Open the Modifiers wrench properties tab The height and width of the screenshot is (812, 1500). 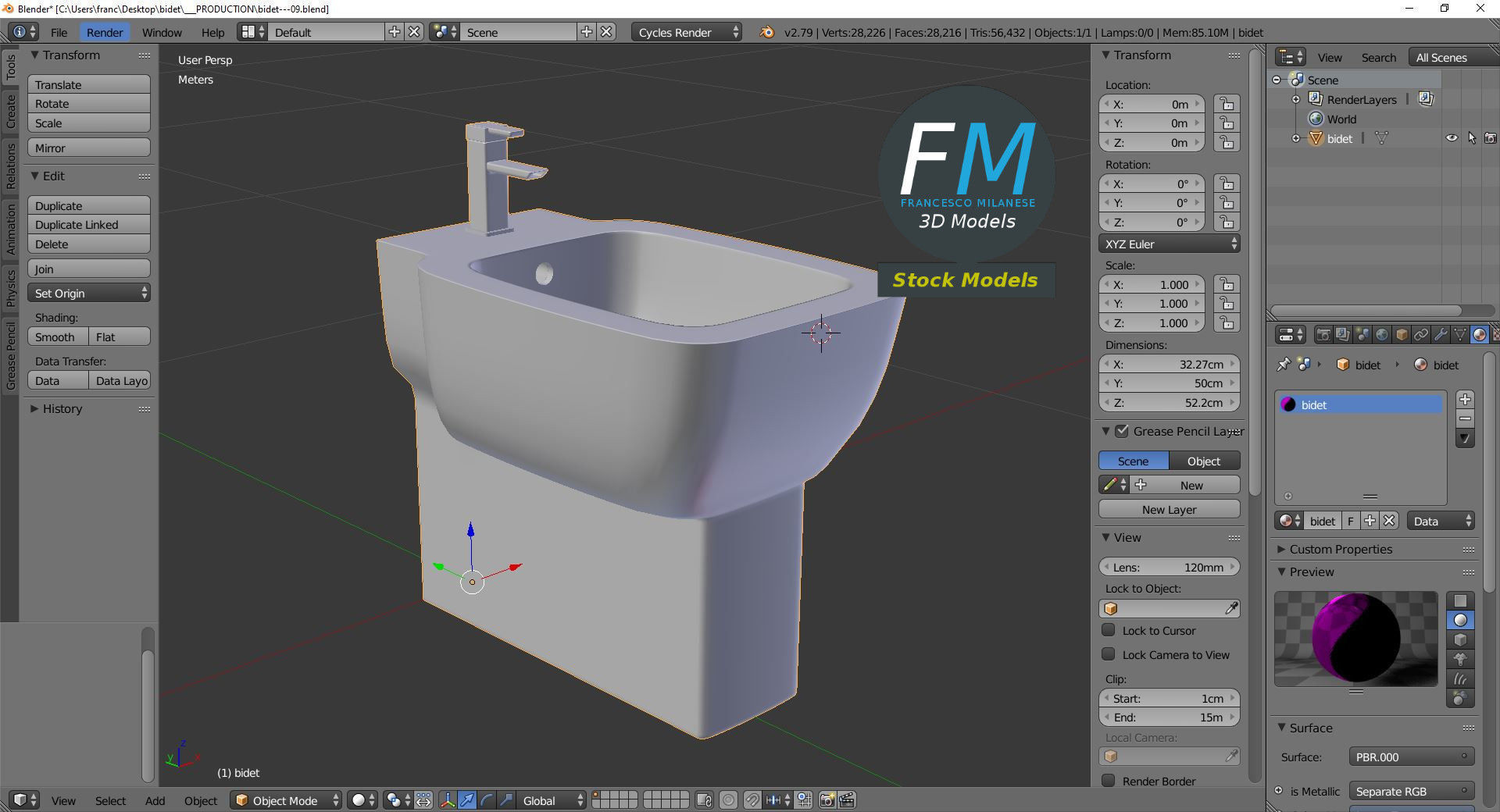pyautogui.click(x=1441, y=335)
